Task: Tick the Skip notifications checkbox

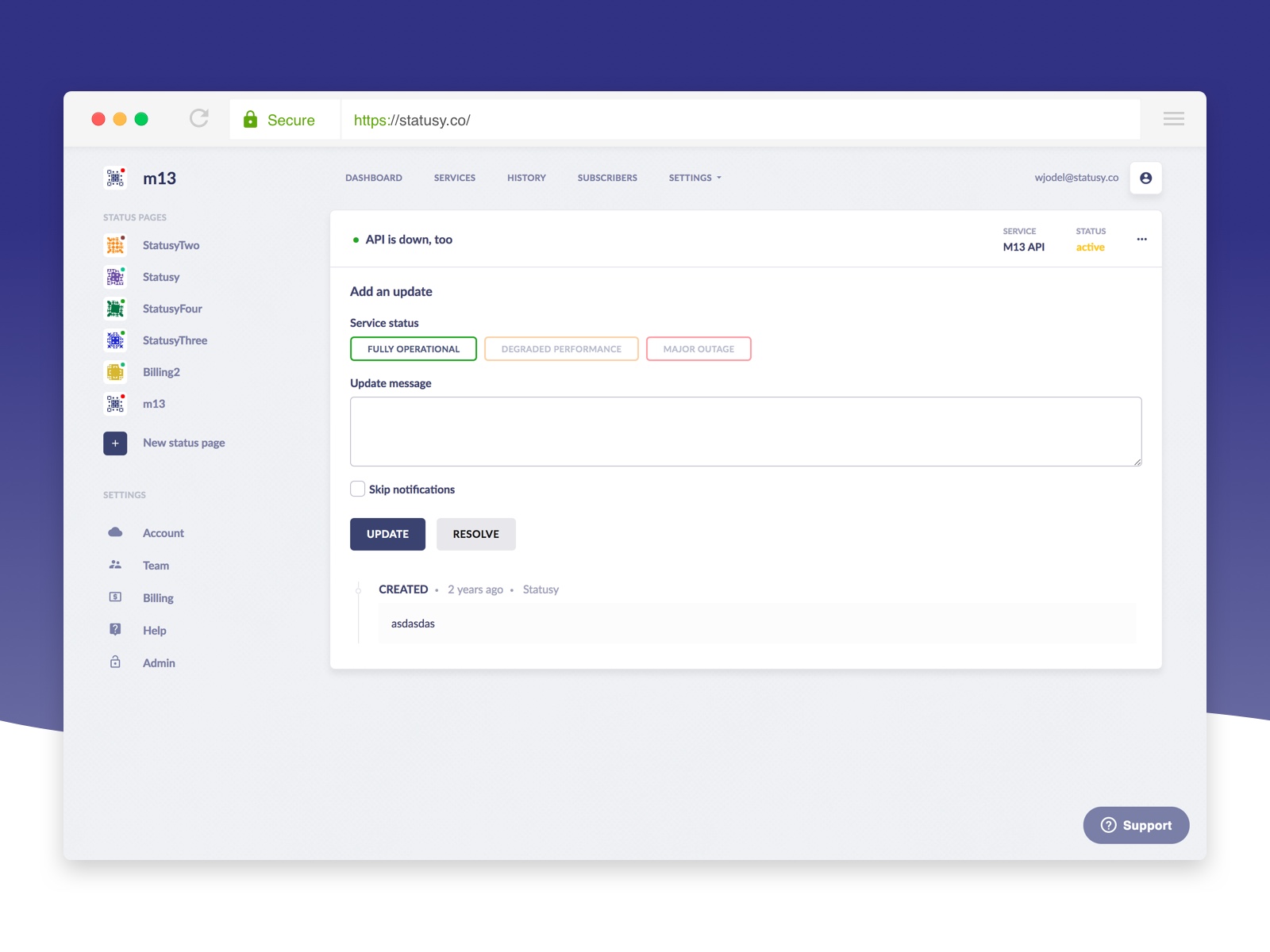Action: click(358, 489)
